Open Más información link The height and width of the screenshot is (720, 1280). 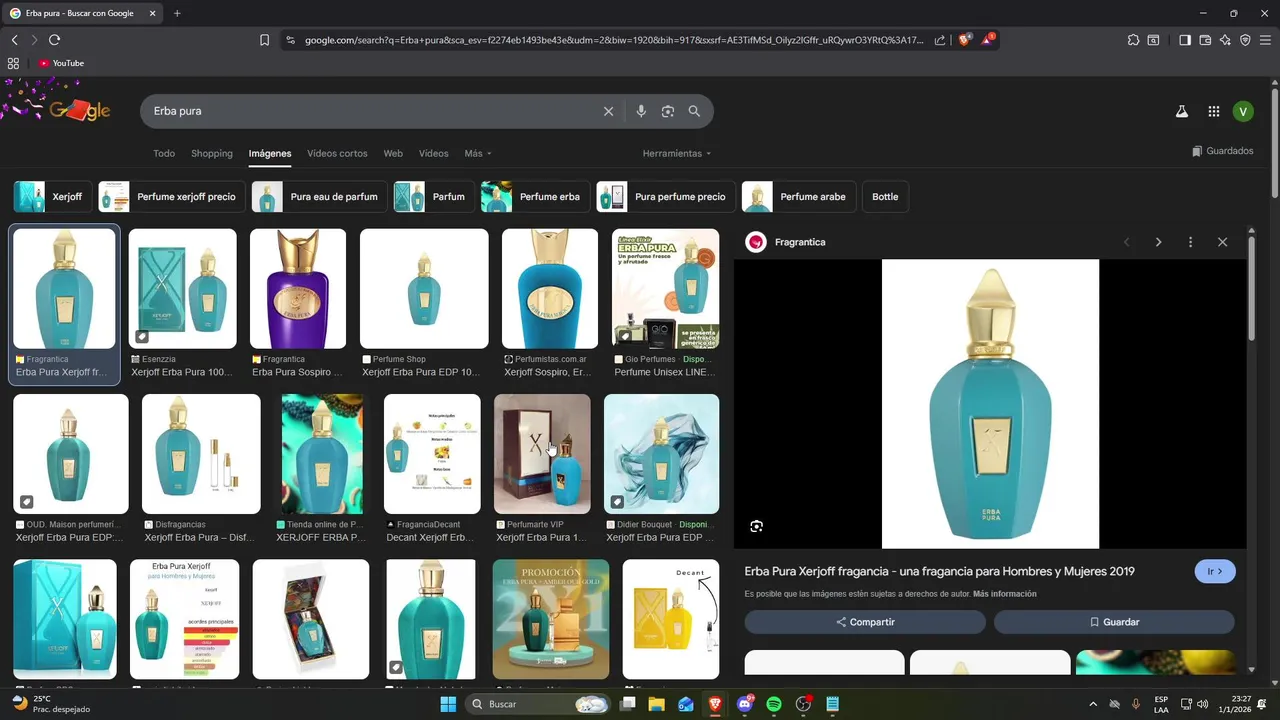click(1005, 594)
